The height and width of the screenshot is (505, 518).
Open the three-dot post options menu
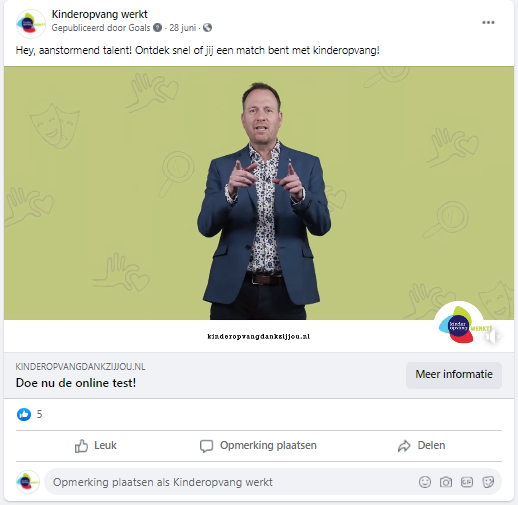click(488, 22)
